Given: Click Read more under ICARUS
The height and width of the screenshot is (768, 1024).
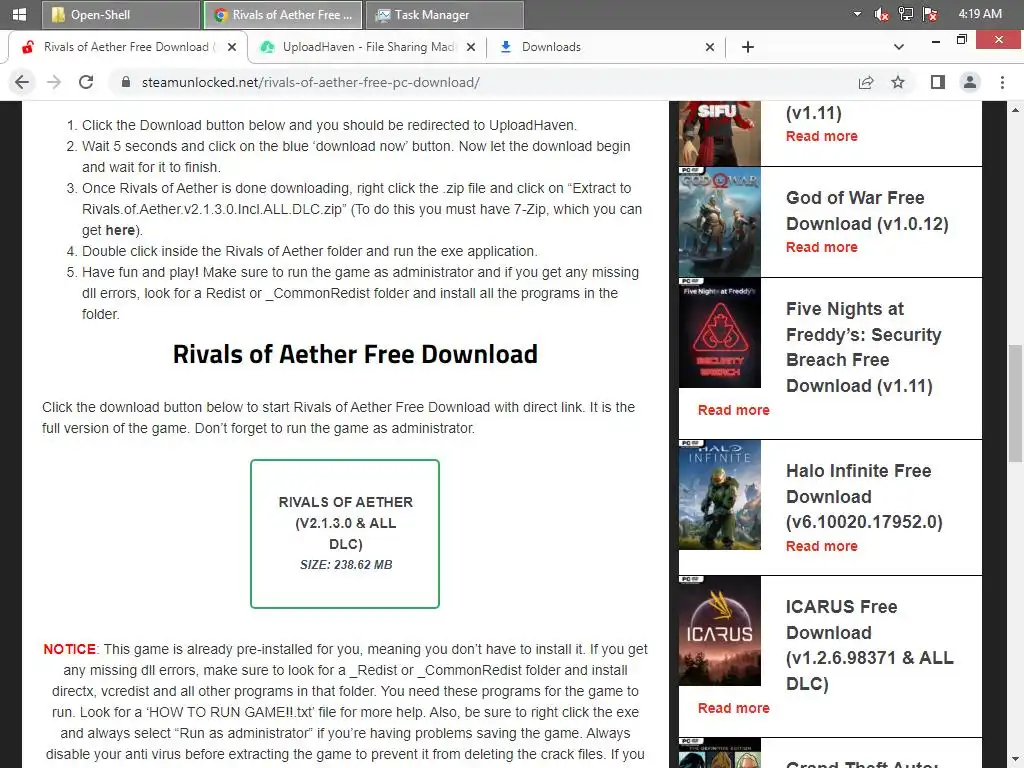Looking at the screenshot, I should pos(733,709).
